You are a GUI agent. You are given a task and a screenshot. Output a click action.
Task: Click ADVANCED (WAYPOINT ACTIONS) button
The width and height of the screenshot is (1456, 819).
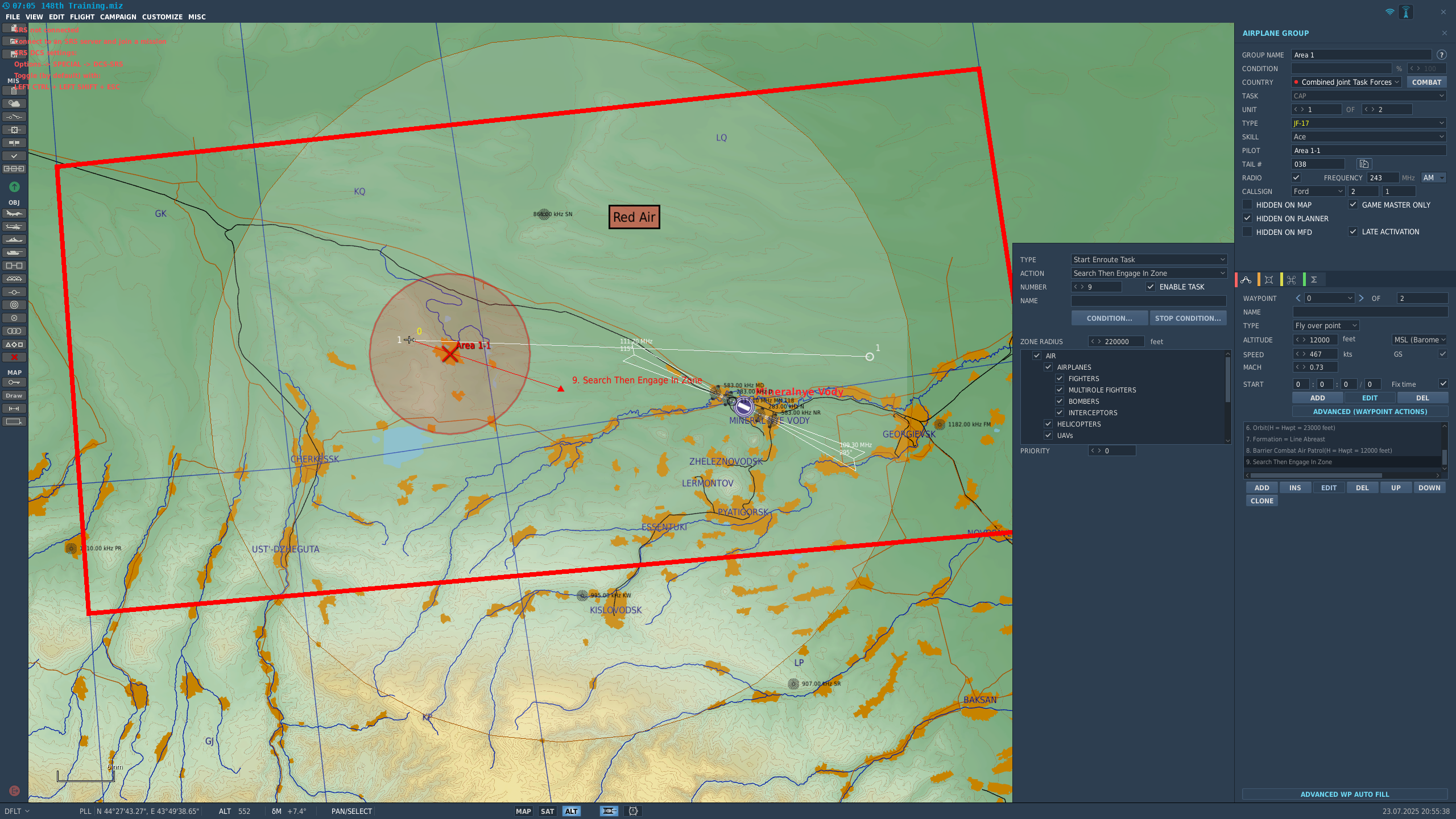pyautogui.click(x=1370, y=412)
